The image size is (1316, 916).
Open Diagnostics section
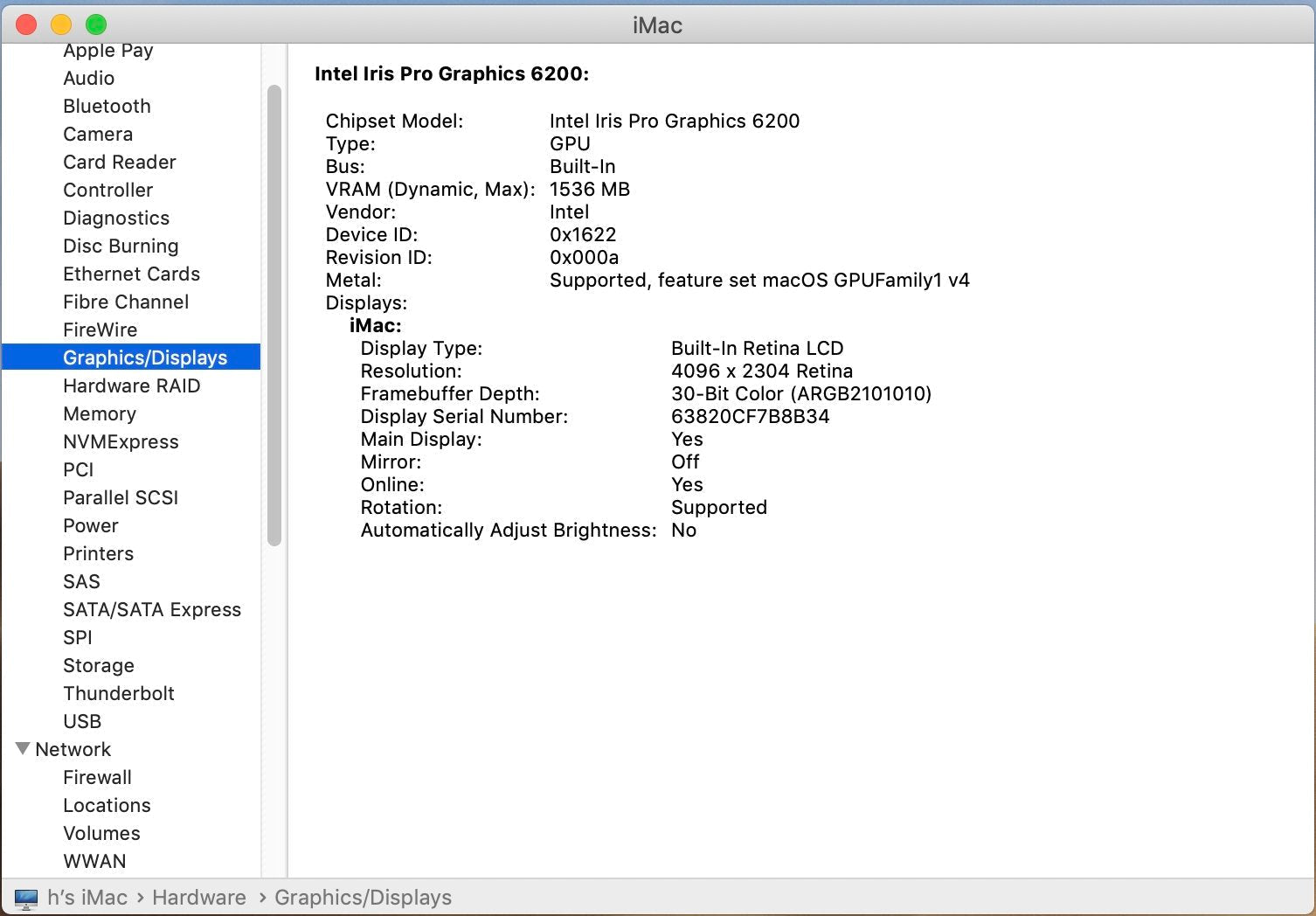(116, 218)
